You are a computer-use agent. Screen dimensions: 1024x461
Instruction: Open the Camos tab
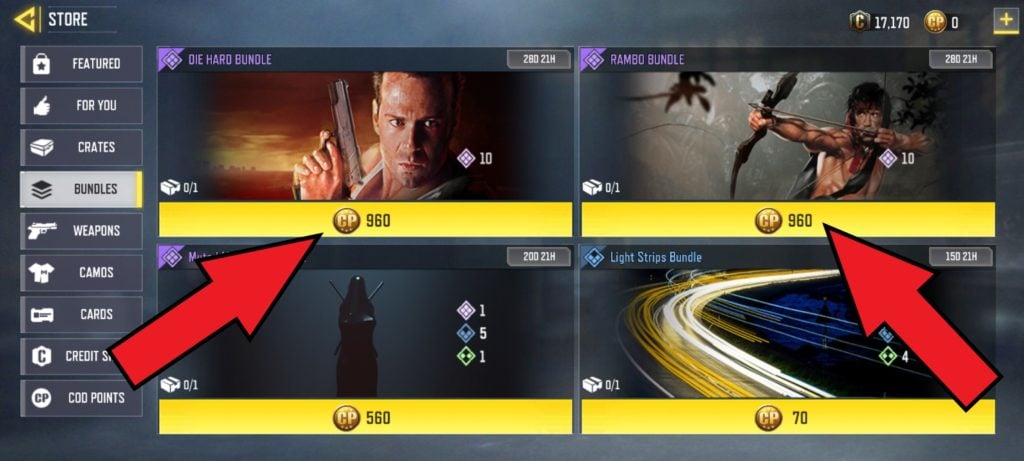click(x=82, y=273)
